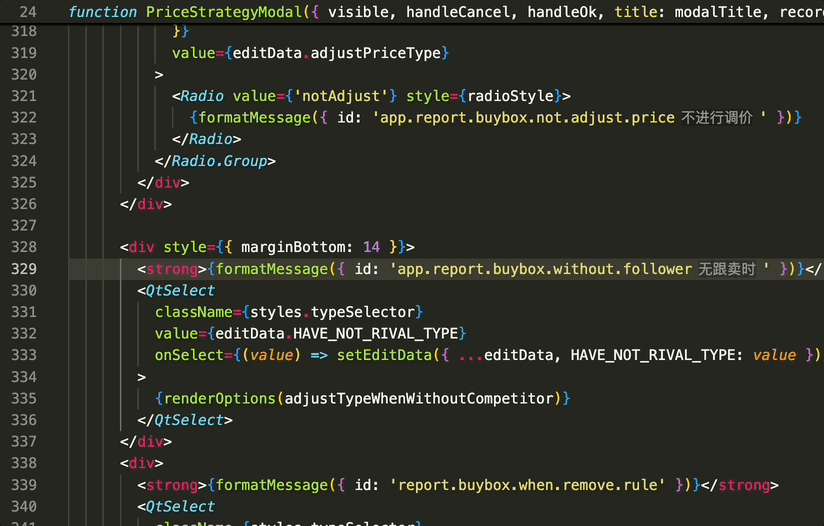Click the strong tag opening line 329
This screenshot has height=526, width=824.
point(172,269)
